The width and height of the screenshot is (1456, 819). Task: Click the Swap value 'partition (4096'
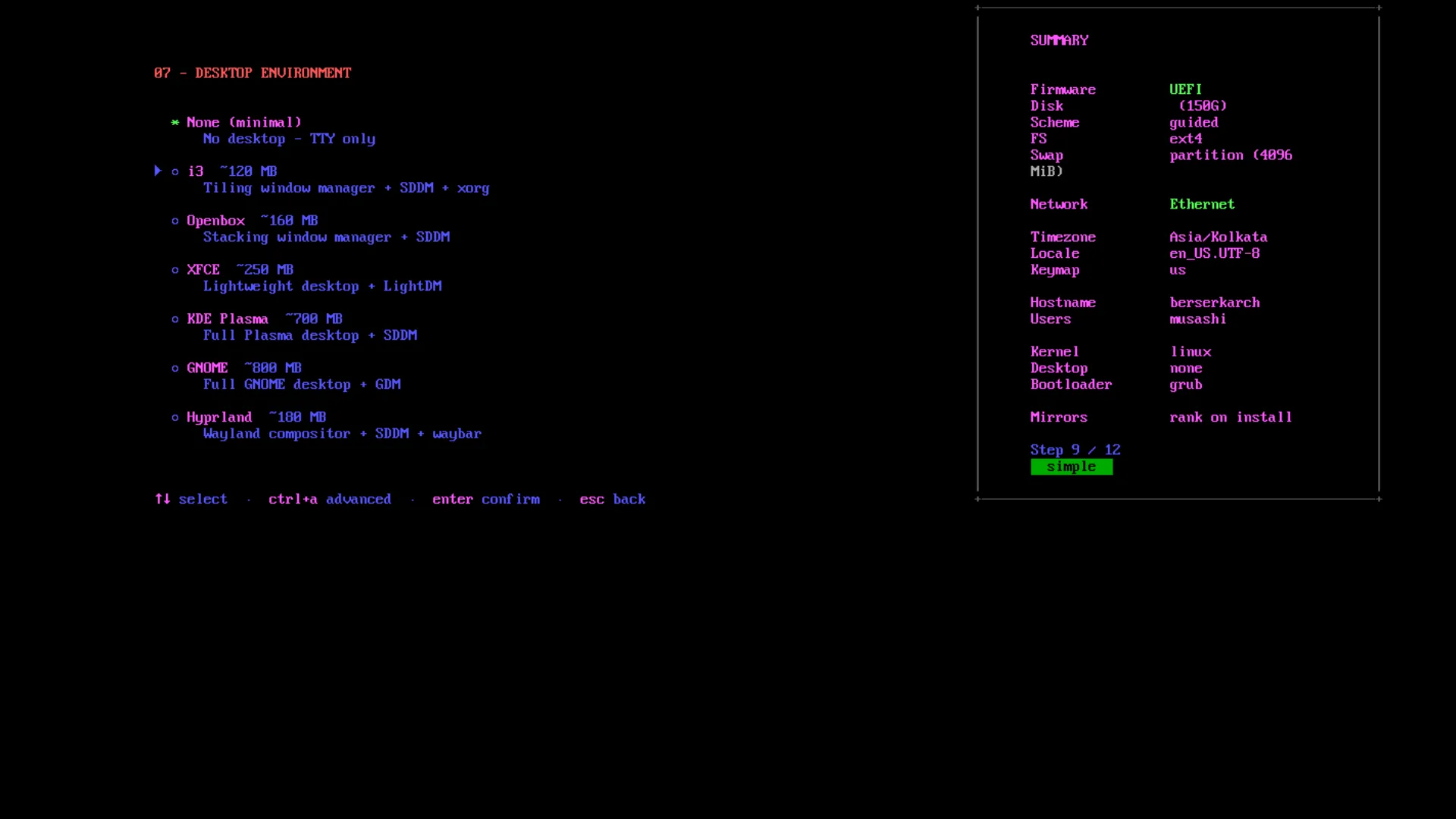pos(1231,155)
